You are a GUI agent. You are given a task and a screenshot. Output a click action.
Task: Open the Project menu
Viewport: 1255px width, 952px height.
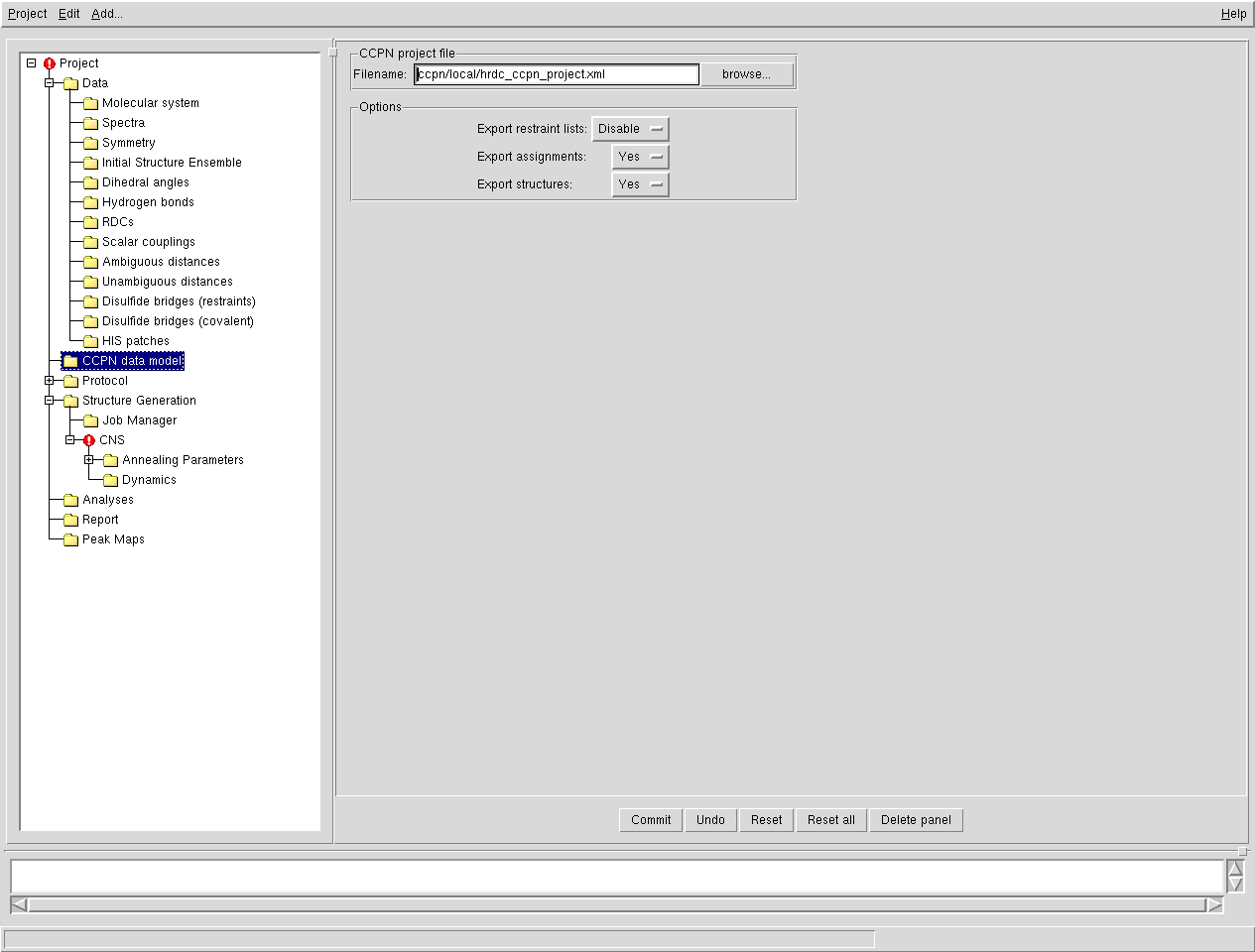[x=26, y=13]
